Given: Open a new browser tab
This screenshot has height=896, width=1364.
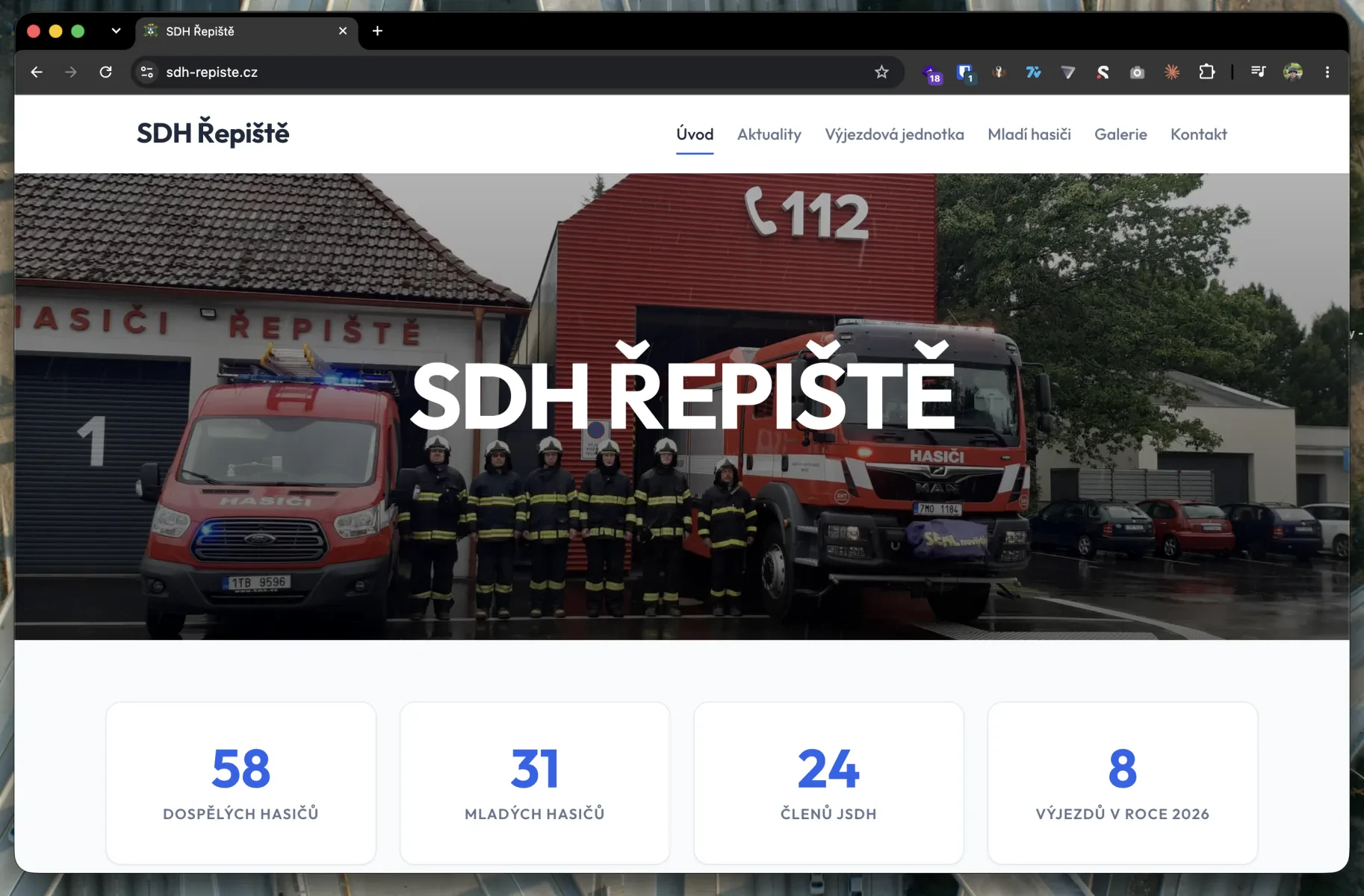Looking at the screenshot, I should (x=377, y=31).
